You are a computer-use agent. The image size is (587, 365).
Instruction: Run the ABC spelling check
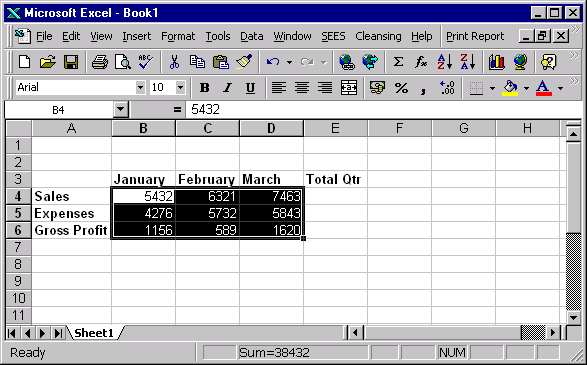coord(146,62)
